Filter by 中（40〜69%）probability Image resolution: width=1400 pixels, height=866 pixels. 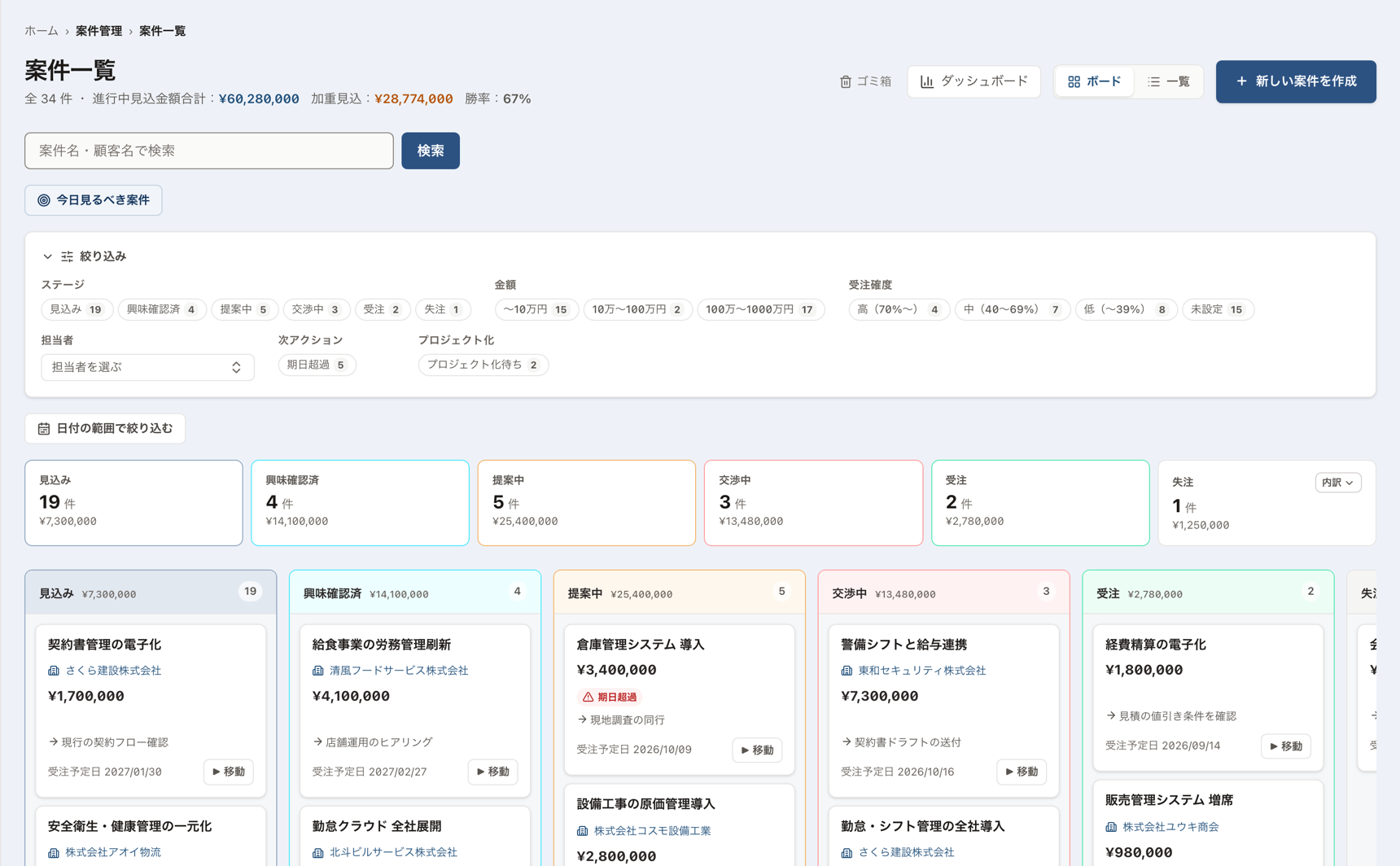click(x=1013, y=309)
